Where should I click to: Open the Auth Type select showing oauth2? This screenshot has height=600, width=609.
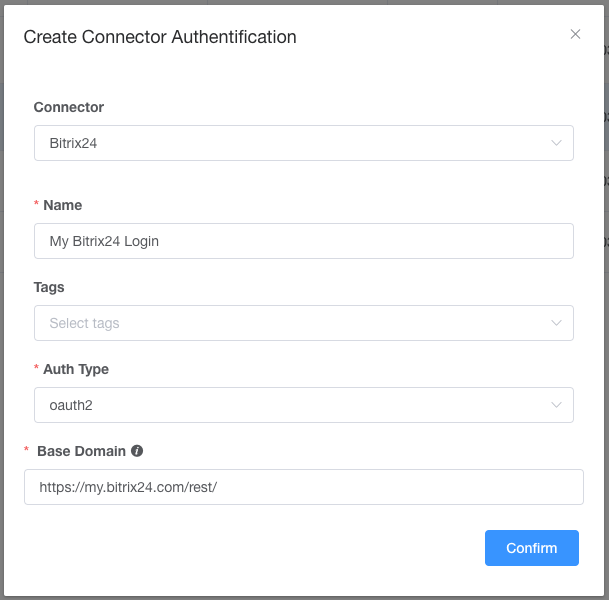(x=290, y=405)
